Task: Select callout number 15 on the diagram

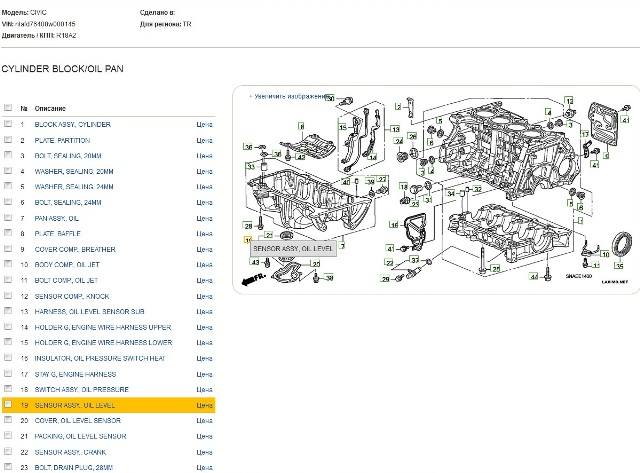Action: point(343,127)
